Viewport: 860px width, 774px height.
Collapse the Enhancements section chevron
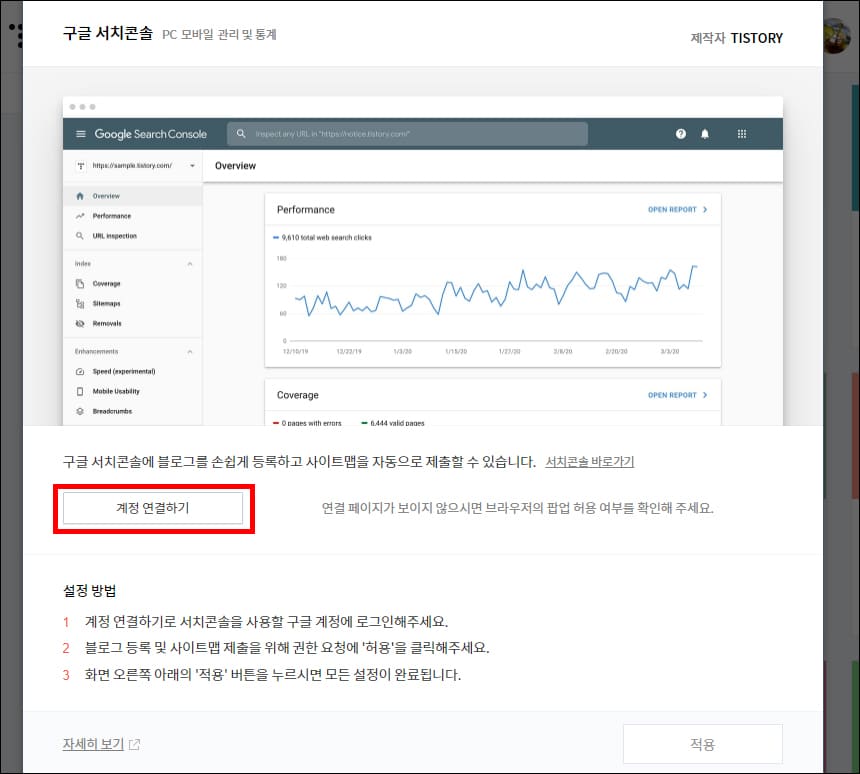190,351
